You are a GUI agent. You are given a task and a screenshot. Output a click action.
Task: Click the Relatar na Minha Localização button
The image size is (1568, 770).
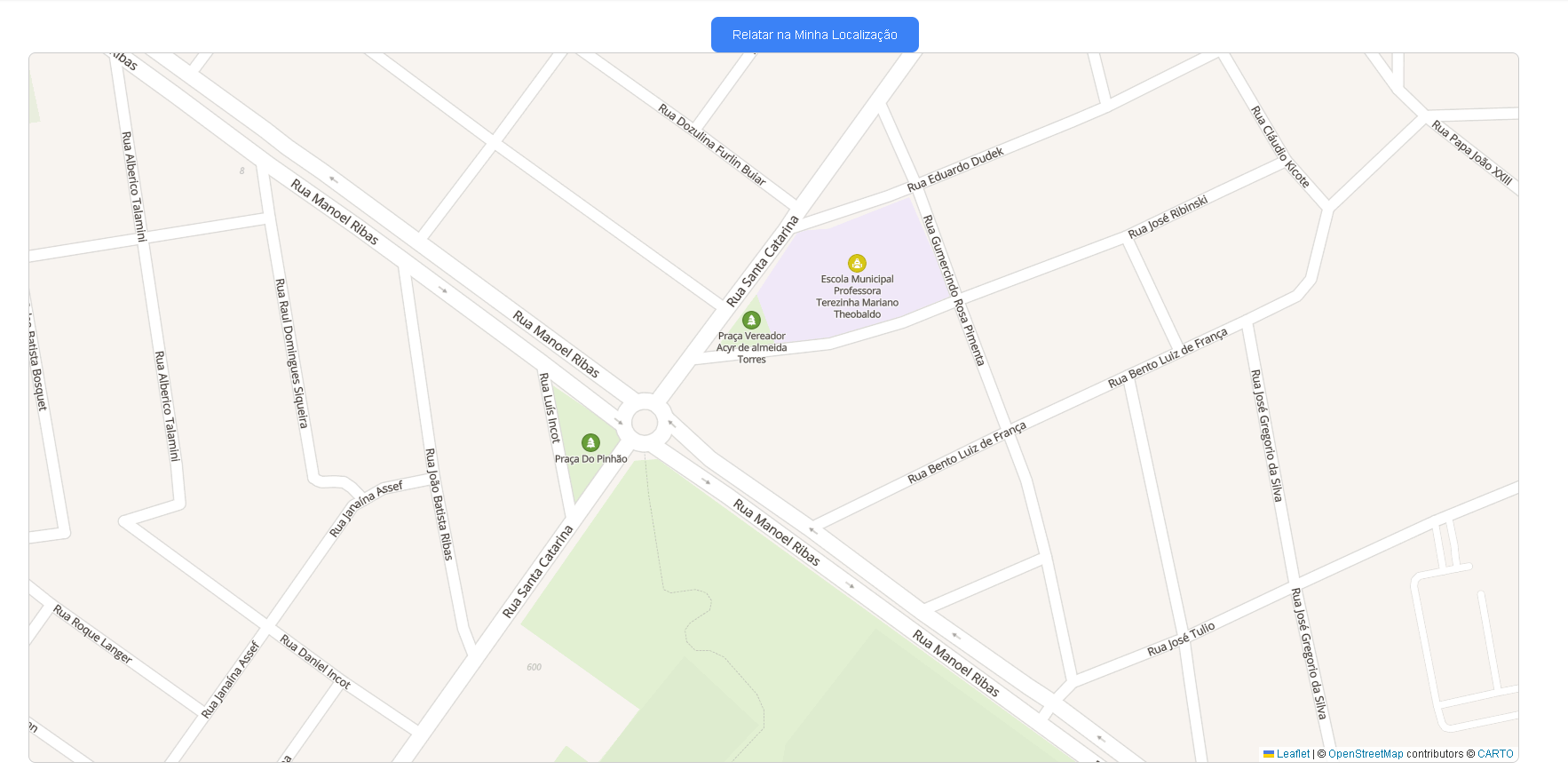[x=814, y=35]
